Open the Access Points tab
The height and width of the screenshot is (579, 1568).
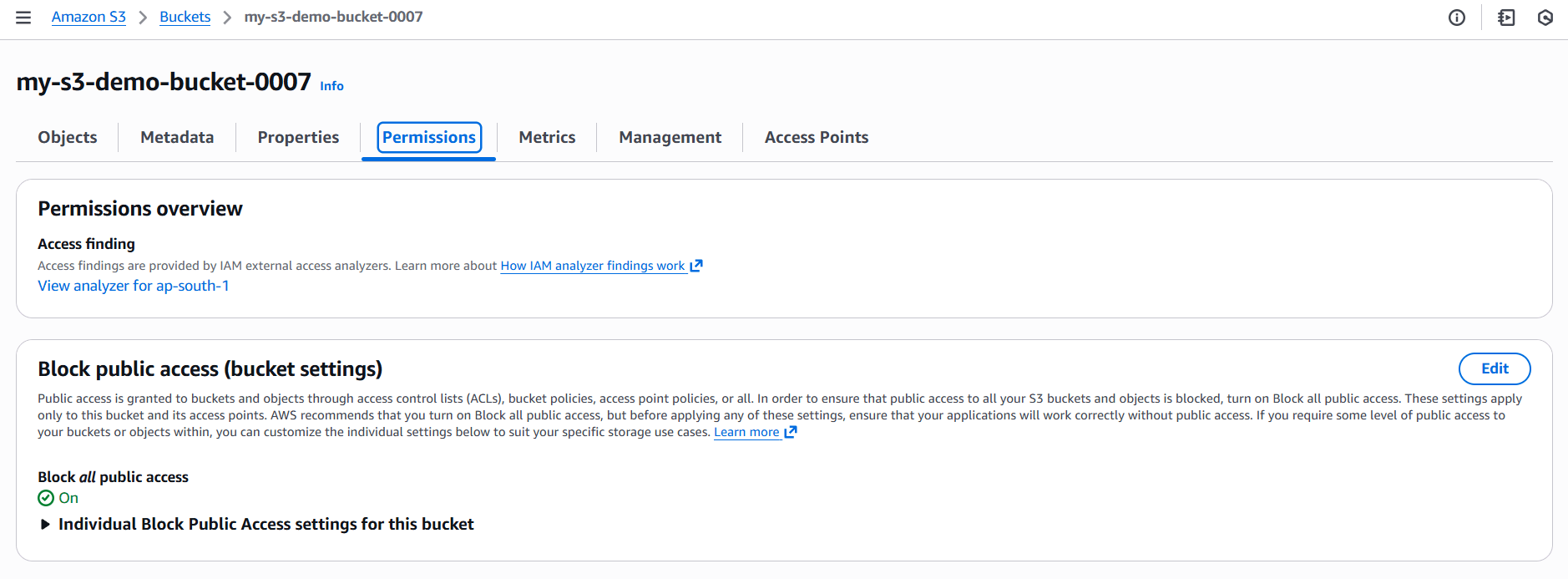click(817, 137)
